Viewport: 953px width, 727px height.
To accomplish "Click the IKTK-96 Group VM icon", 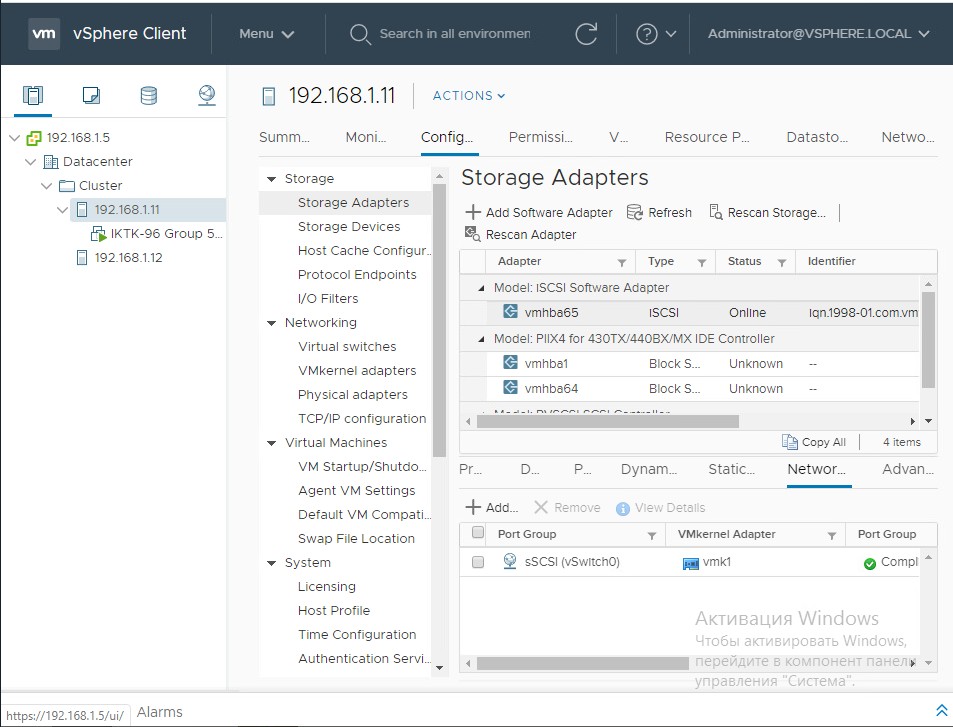I will coord(98,233).
